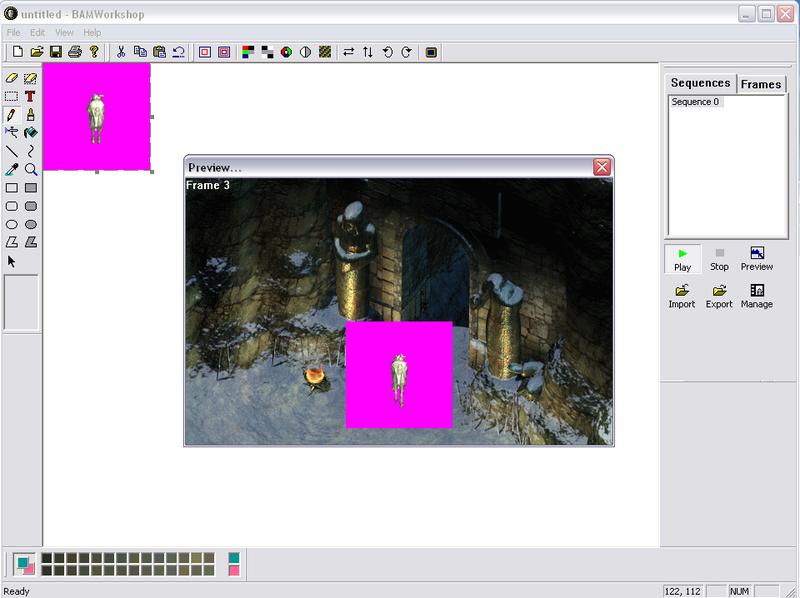Image resolution: width=800 pixels, height=598 pixels.
Task: Click the single red square frame icon
Action: pos(205,52)
